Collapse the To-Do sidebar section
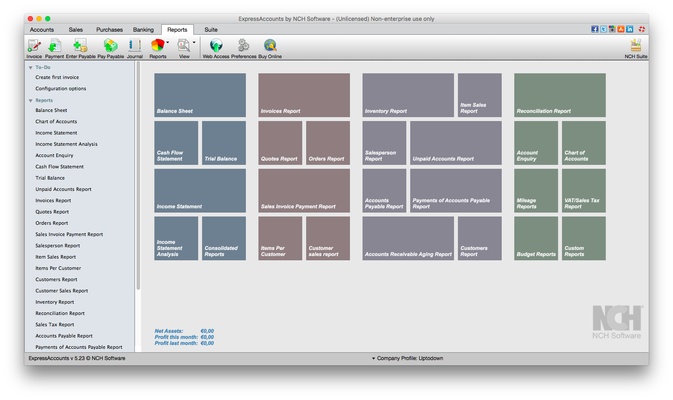This screenshot has width=673, height=400. [x=30, y=66]
